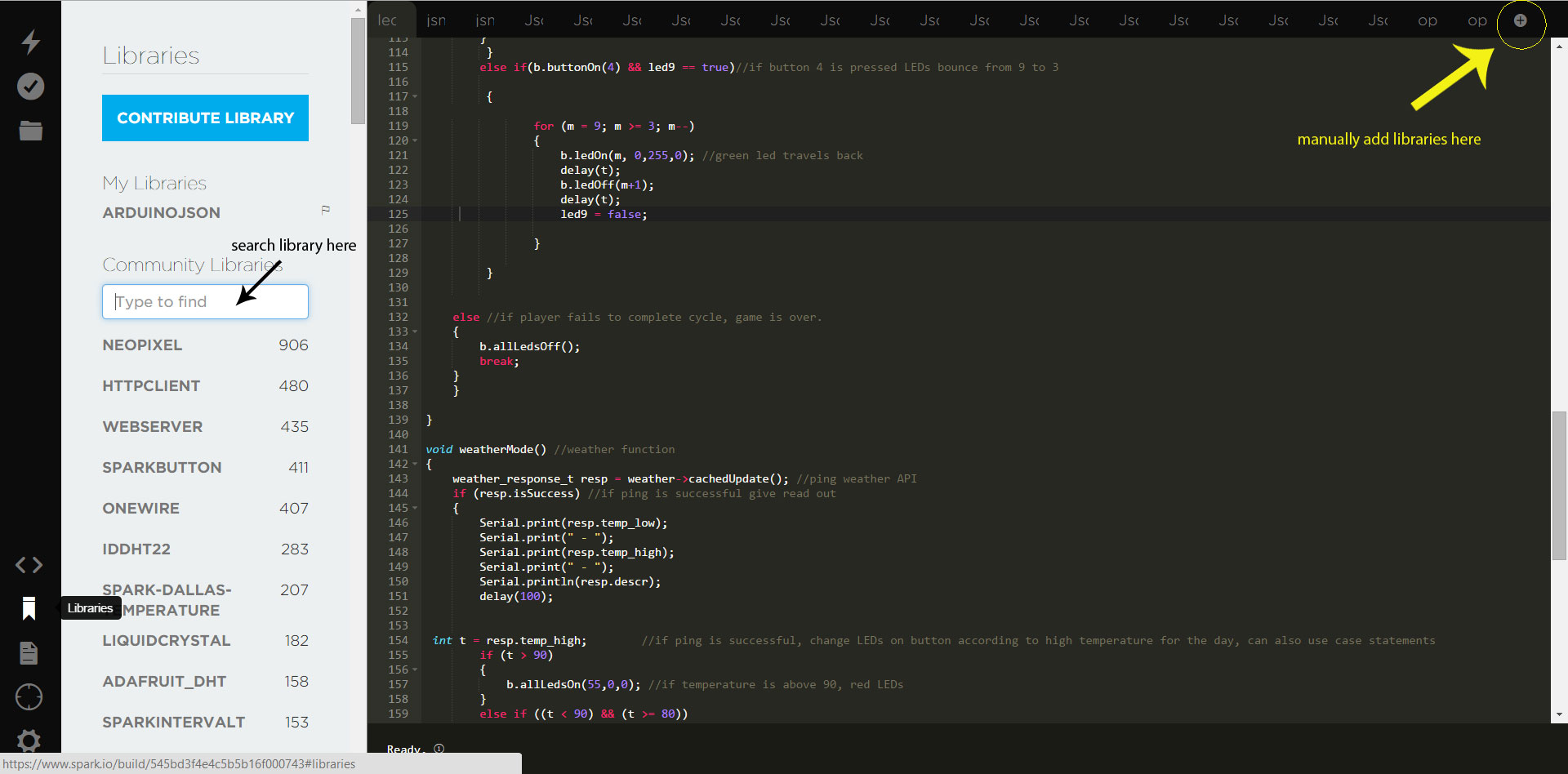Click the CONTRIBUTE LIBRARY button
1568x774 pixels.
point(205,118)
